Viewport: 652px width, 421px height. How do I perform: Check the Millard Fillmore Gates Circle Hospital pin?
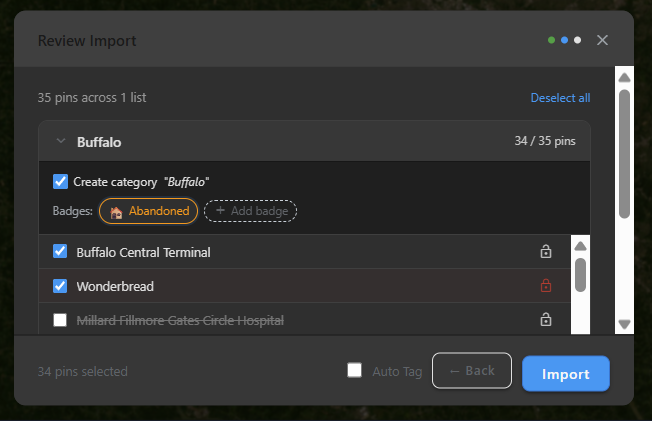click(x=60, y=320)
